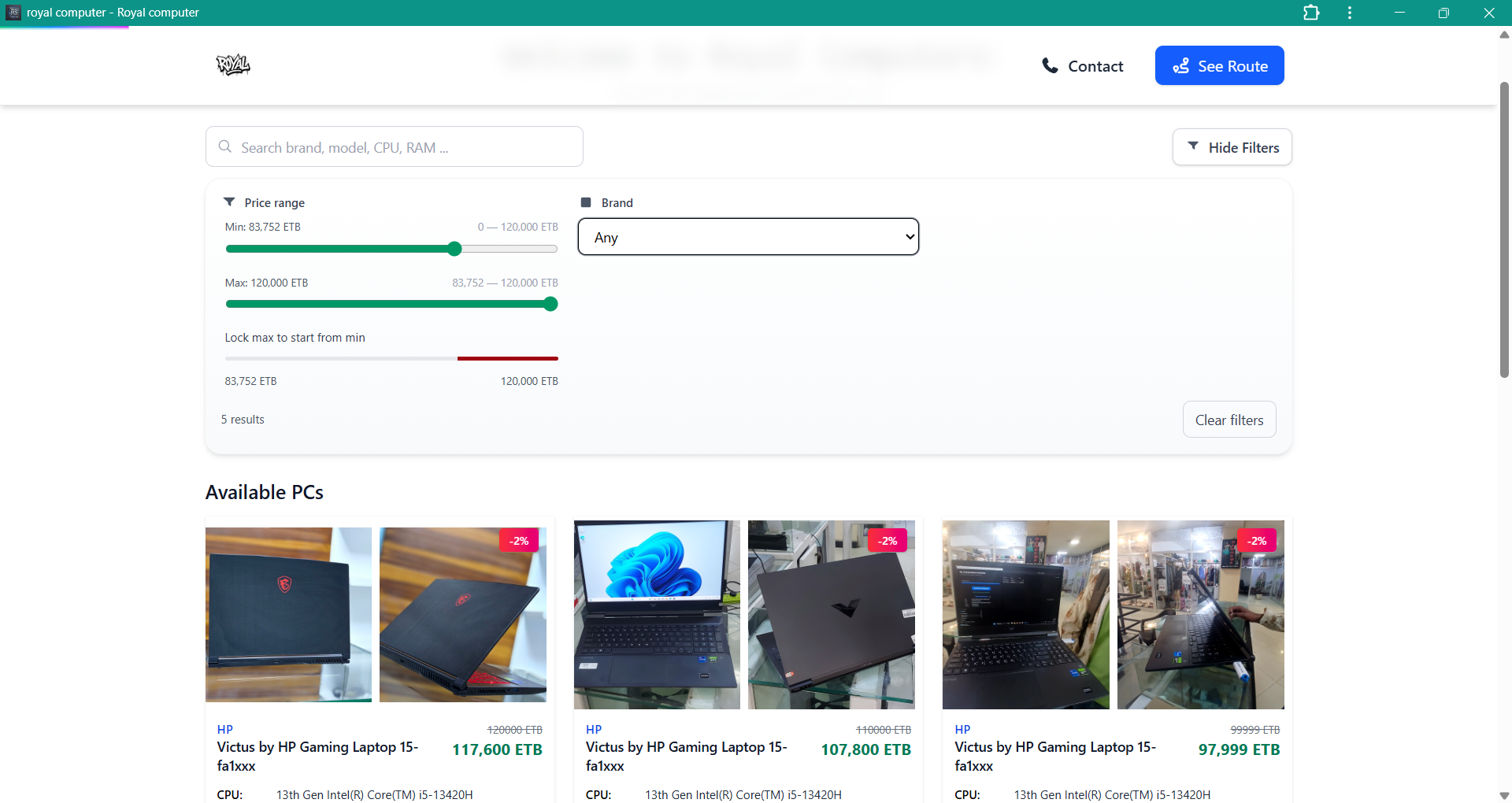
Task: Expand the -2% discount badge on first laptop
Action: click(519, 540)
